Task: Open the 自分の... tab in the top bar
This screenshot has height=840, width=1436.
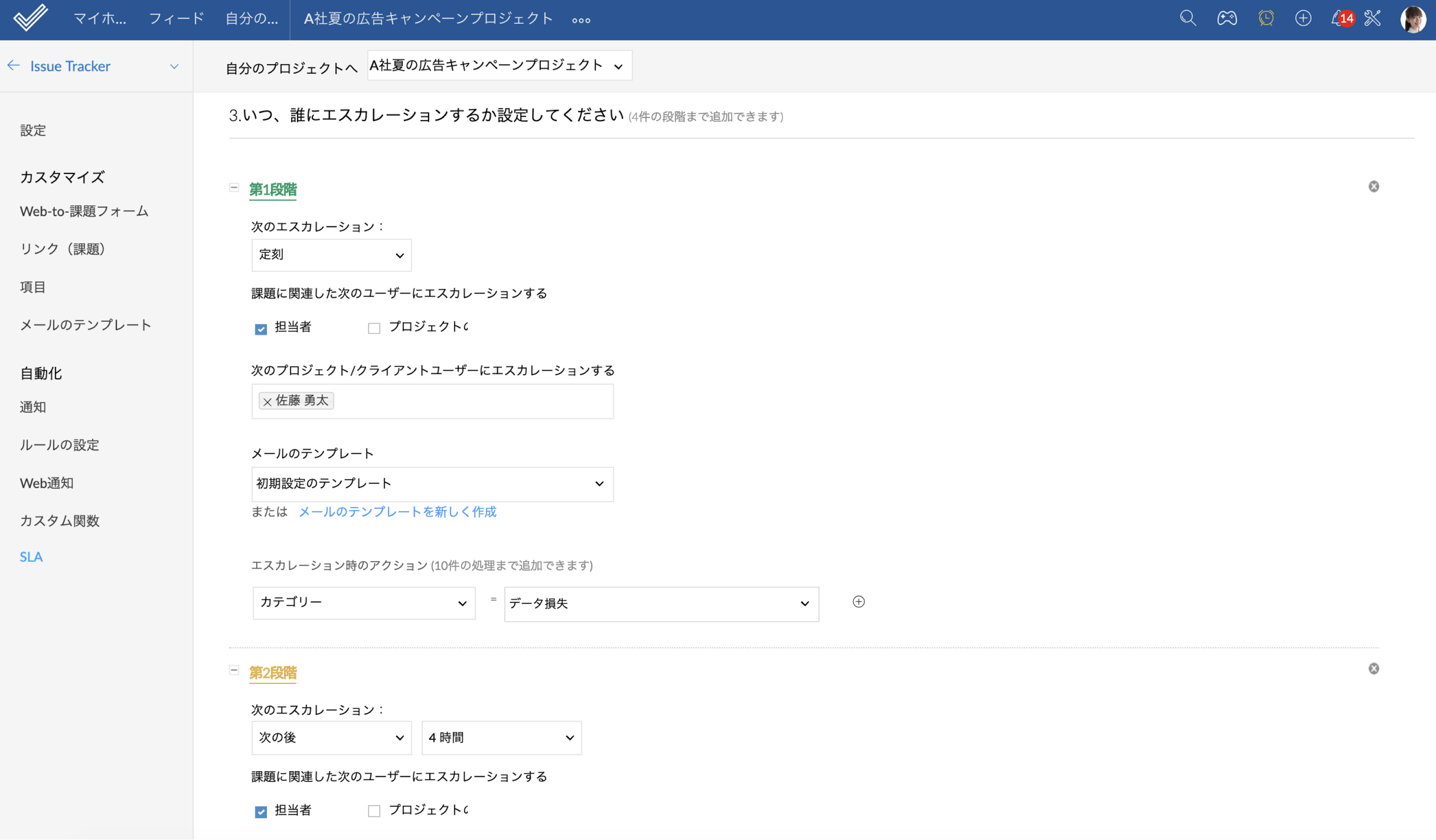Action: pyautogui.click(x=252, y=19)
